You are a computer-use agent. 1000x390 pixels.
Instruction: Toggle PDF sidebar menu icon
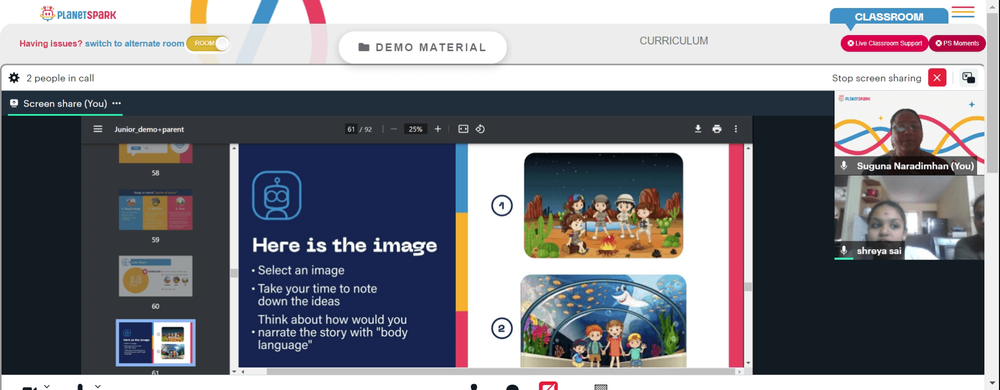tap(98, 129)
